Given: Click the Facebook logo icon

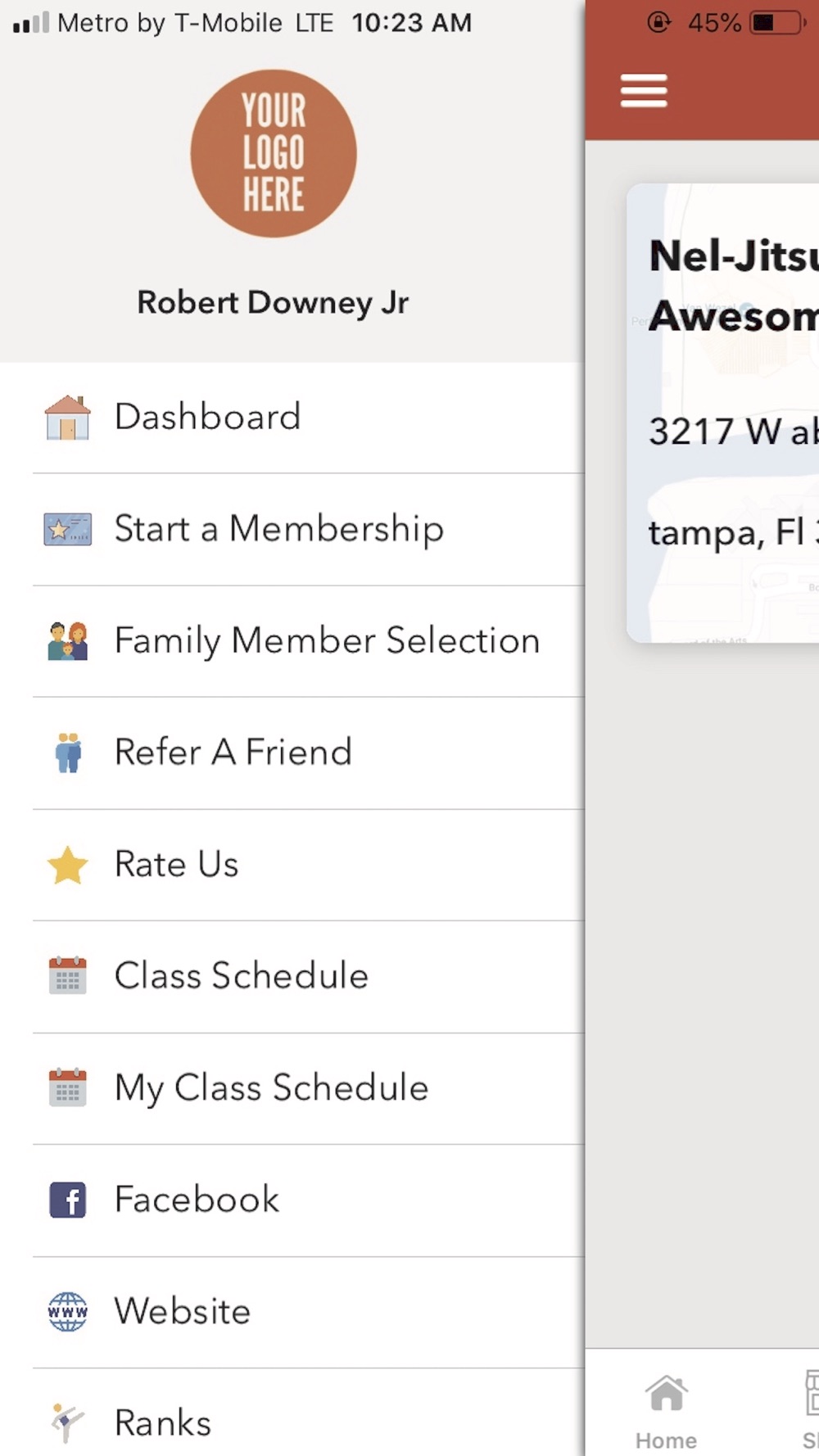Looking at the screenshot, I should pyautogui.click(x=67, y=1201).
